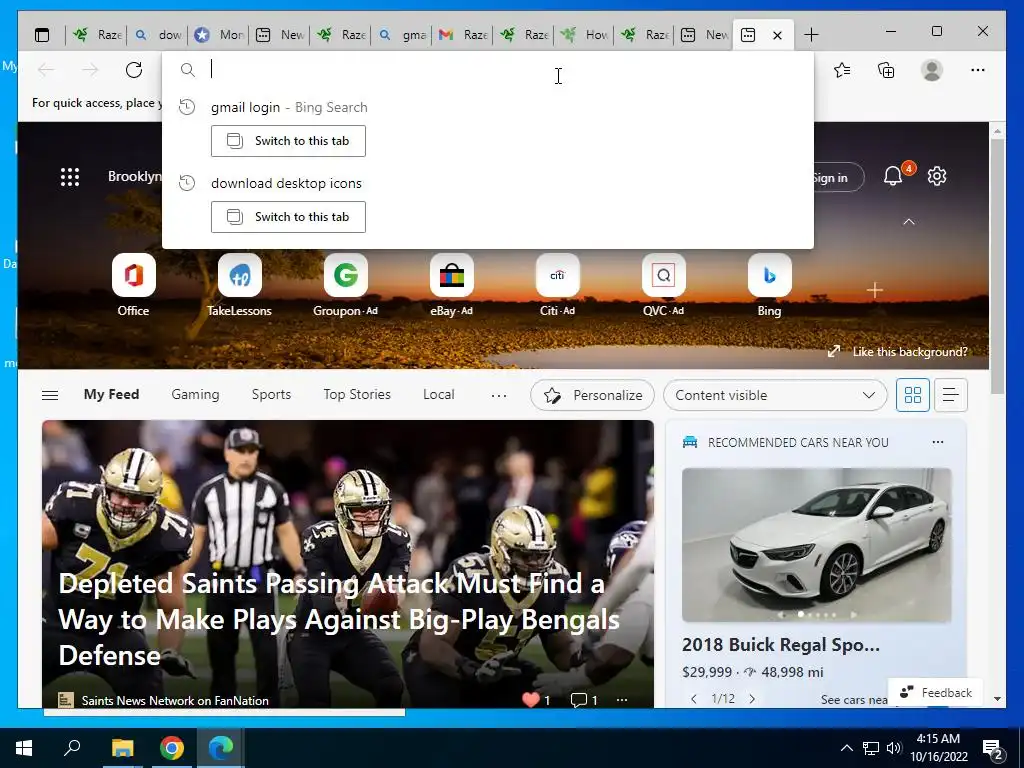
Task: Refresh the current page
Action: (134, 70)
